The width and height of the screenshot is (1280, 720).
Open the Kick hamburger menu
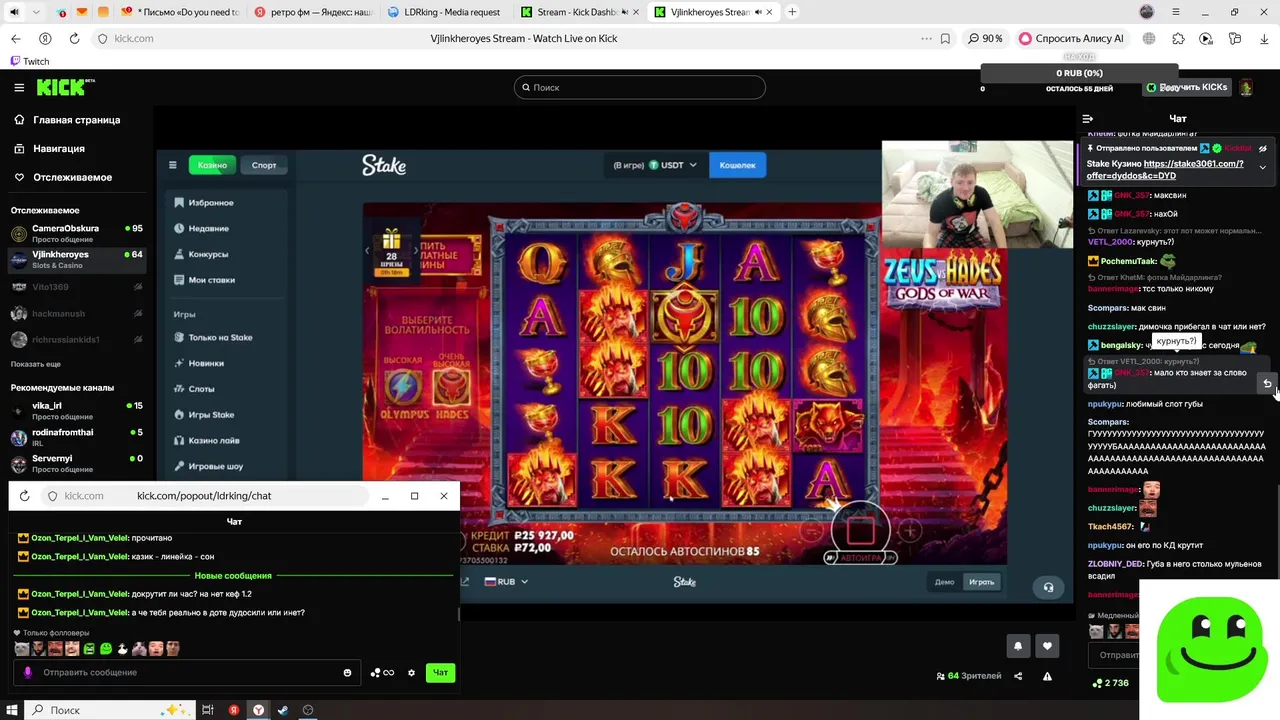(19, 87)
